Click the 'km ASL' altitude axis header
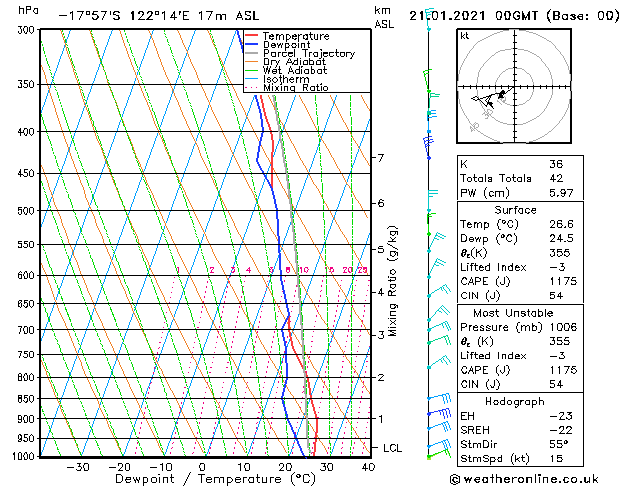629x486 pixels. point(384,18)
